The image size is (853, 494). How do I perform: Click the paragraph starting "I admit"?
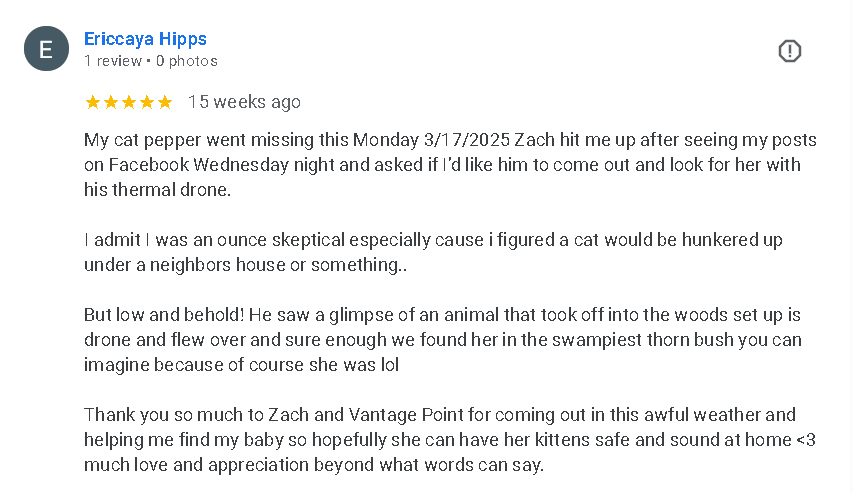tap(433, 252)
